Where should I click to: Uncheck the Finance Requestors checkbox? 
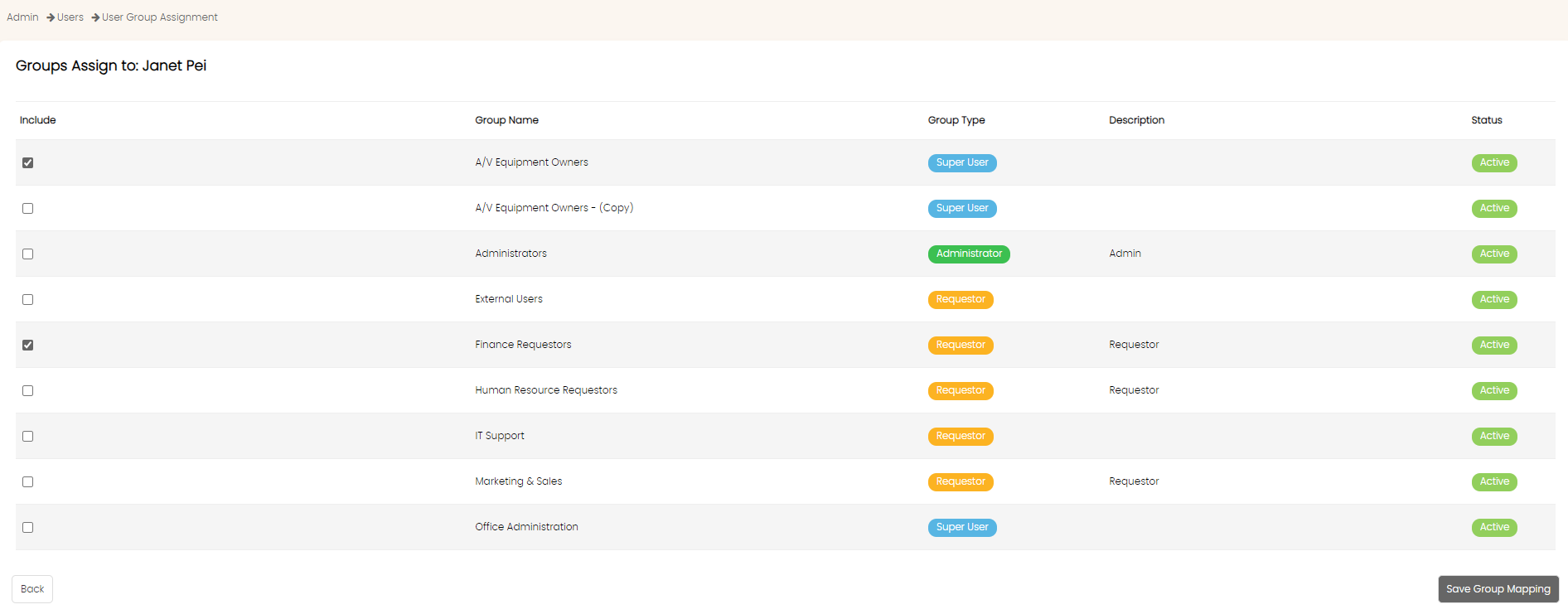28,346
